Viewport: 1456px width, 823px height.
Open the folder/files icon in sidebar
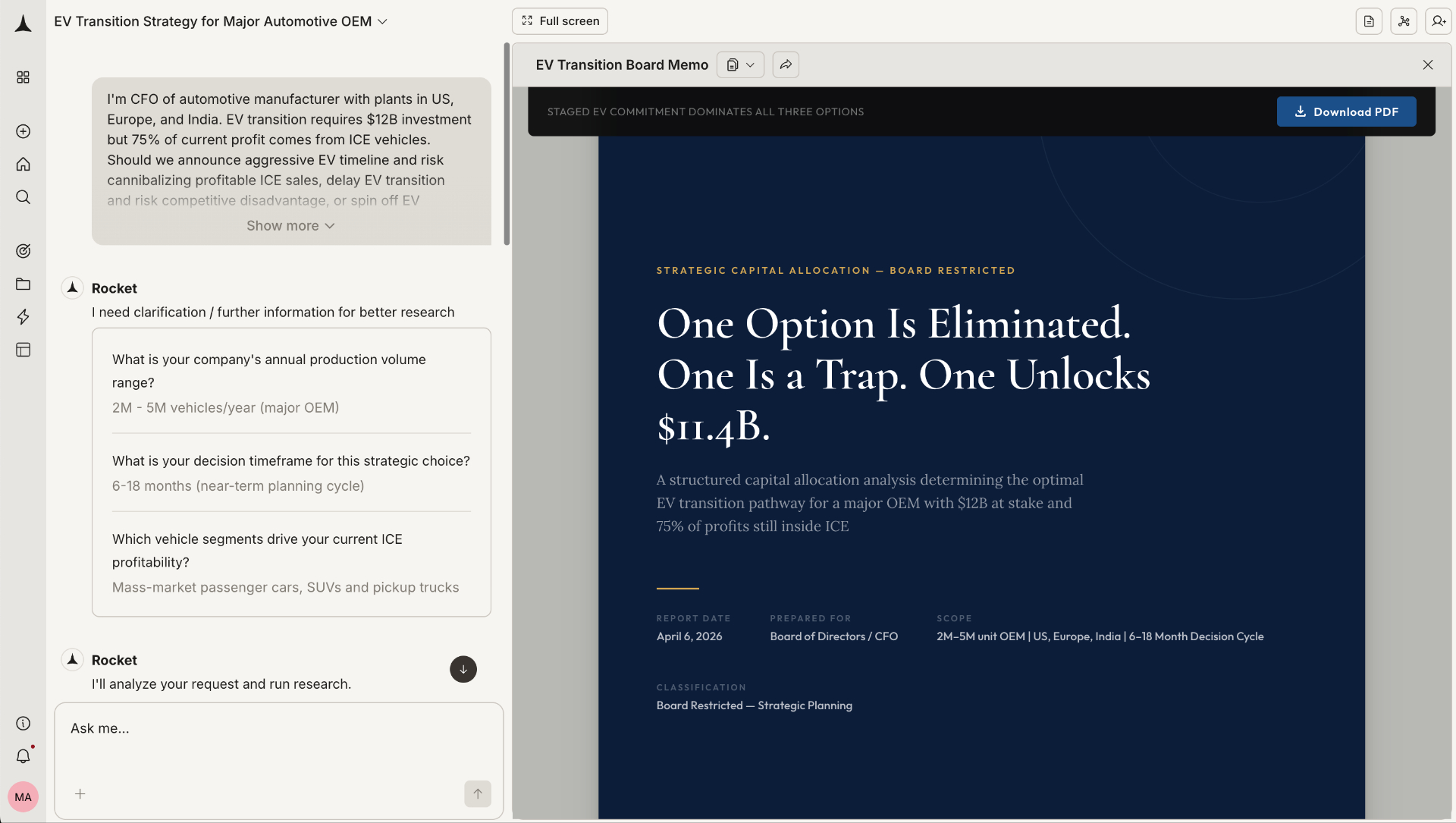point(23,284)
